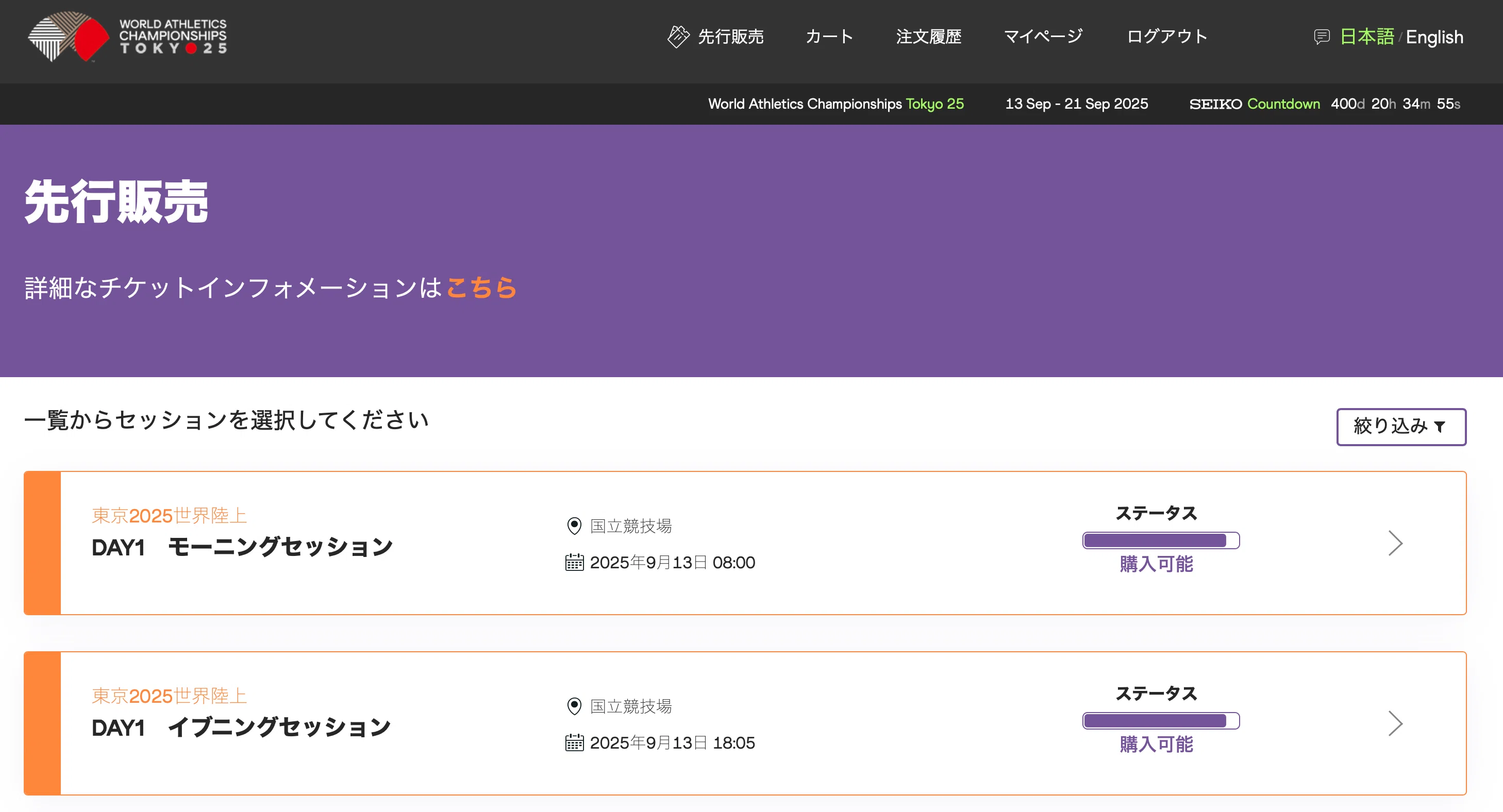The image size is (1503, 812).
Task: Open マイページ in the navigation
Action: pyautogui.click(x=1043, y=37)
